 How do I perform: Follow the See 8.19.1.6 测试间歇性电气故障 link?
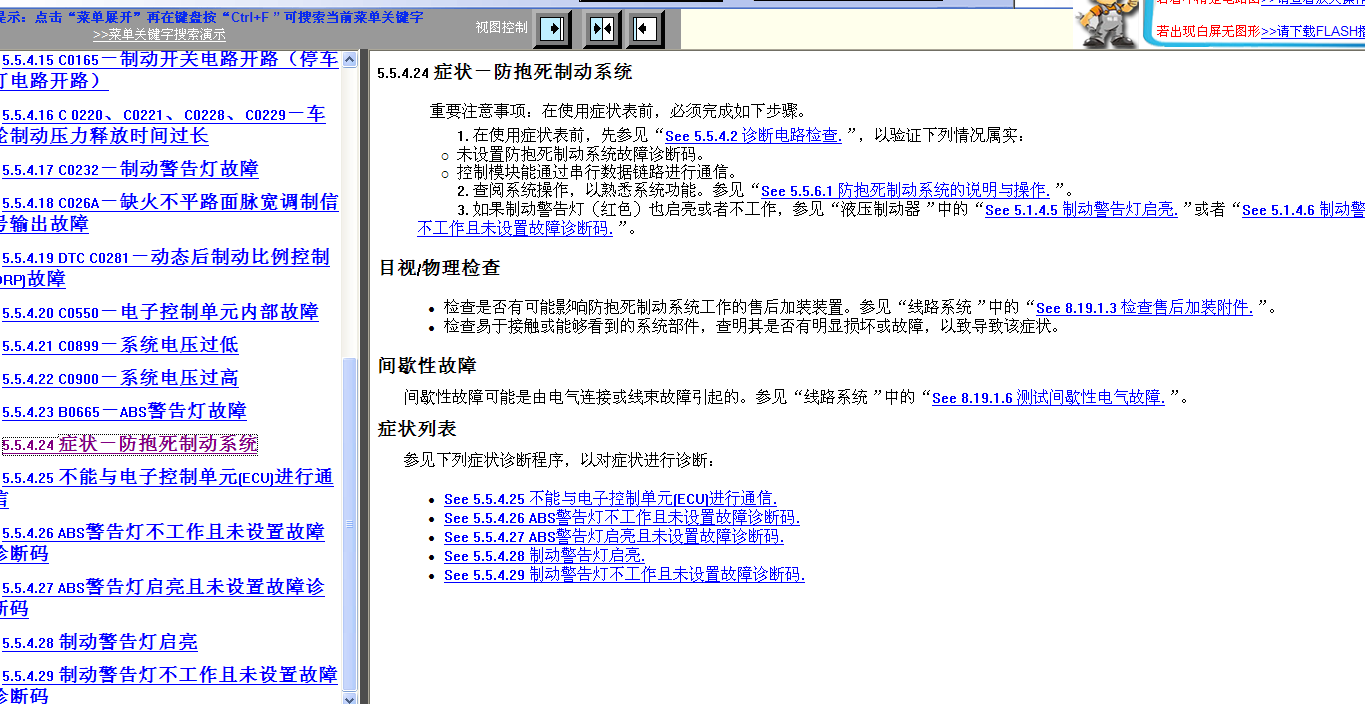coord(1048,397)
